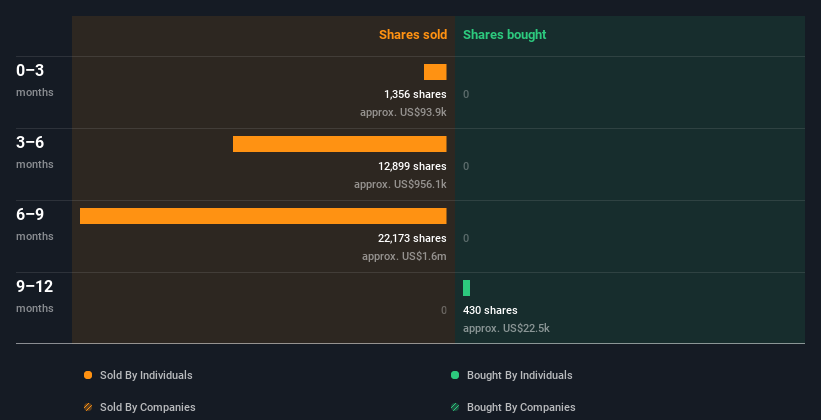Select the 12,899 shares value

tap(413, 166)
